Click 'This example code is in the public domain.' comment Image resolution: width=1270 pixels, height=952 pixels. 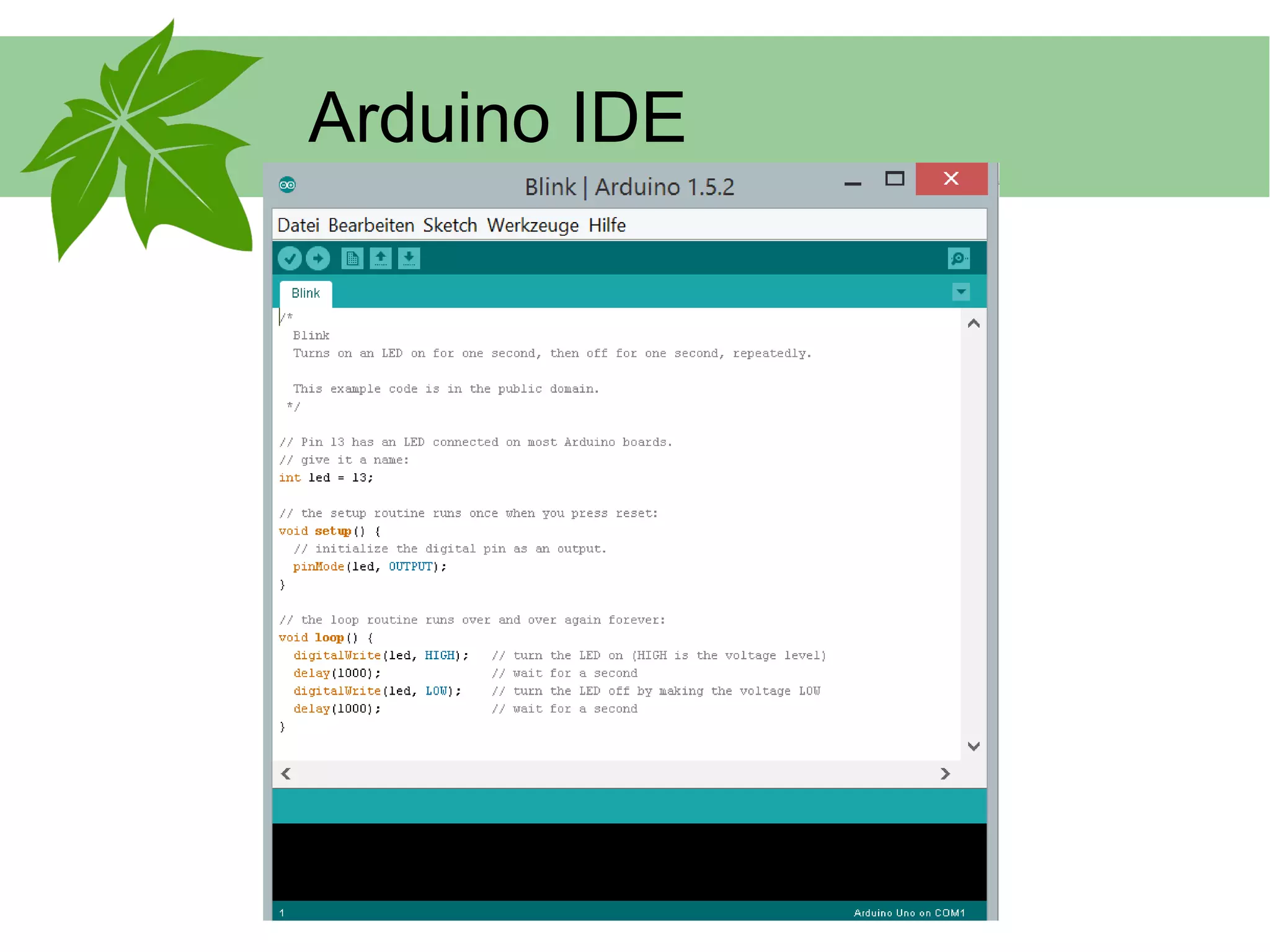[446, 389]
